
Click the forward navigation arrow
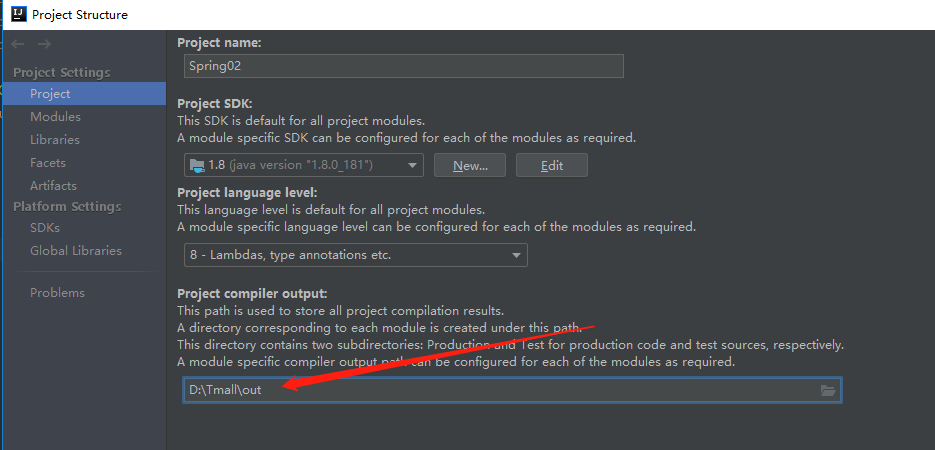coord(44,44)
